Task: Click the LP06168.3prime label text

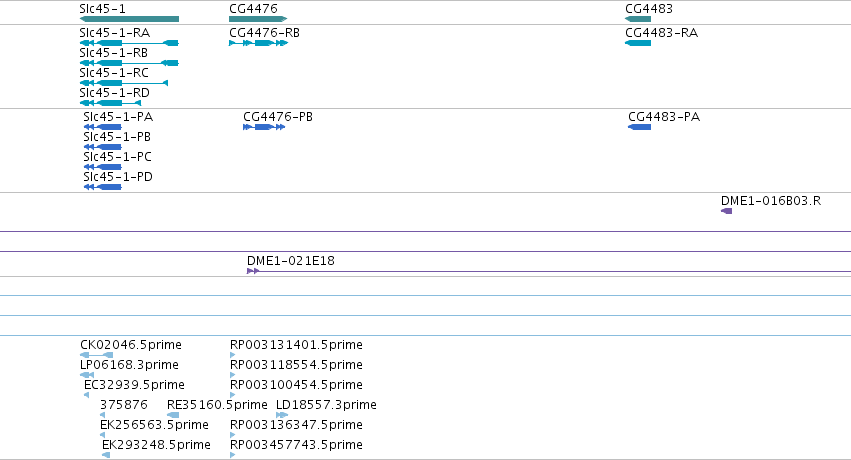Action: 129,365
